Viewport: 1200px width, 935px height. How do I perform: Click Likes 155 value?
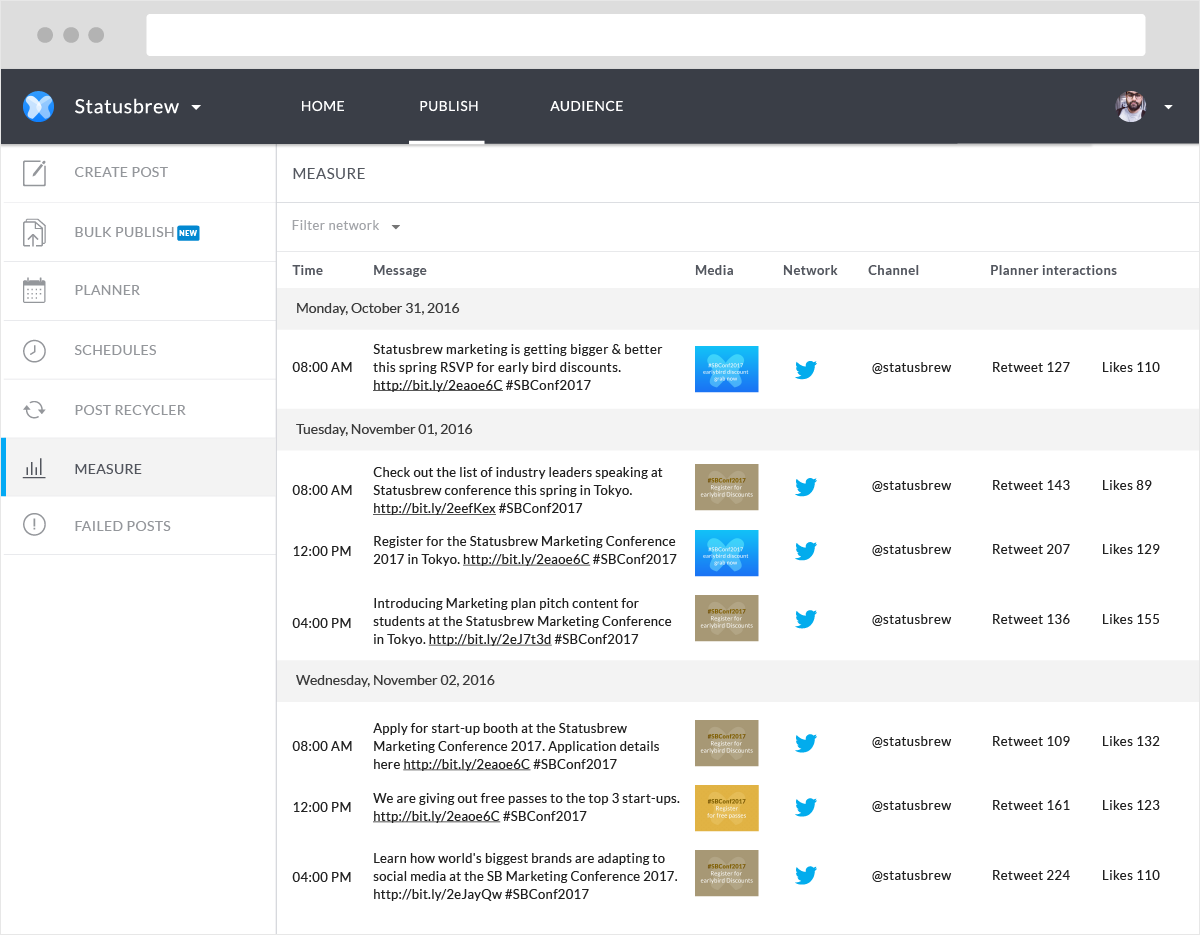point(1131,619)
